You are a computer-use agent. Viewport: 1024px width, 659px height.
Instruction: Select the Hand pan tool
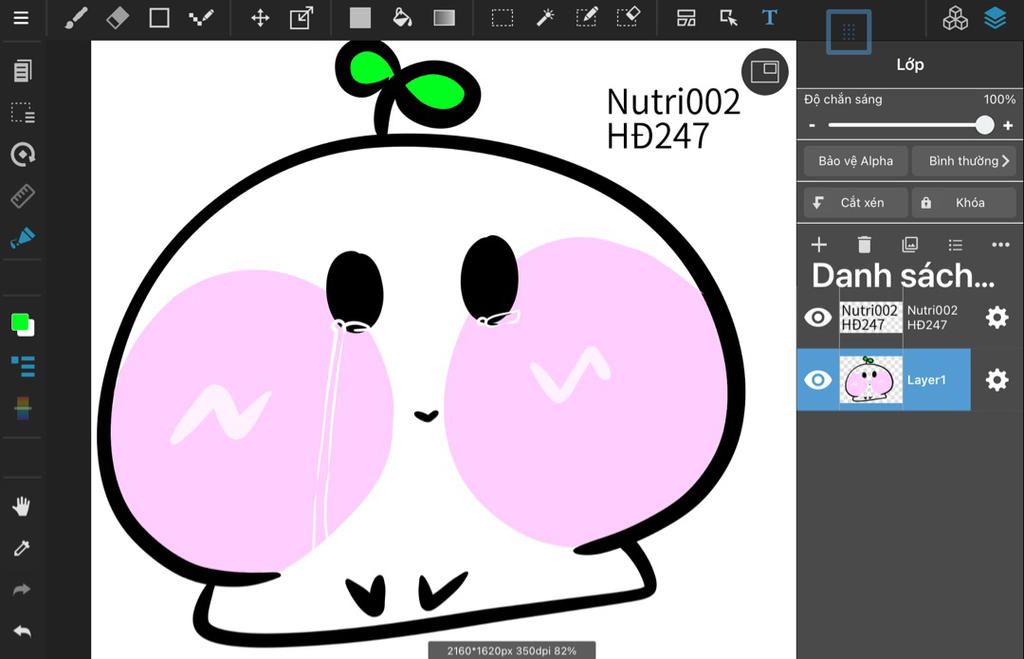pos(22,506)
